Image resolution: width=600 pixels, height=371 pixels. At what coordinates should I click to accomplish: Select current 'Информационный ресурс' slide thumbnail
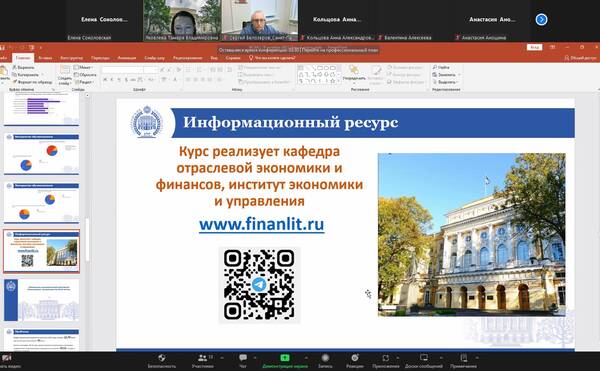point(41,251)
